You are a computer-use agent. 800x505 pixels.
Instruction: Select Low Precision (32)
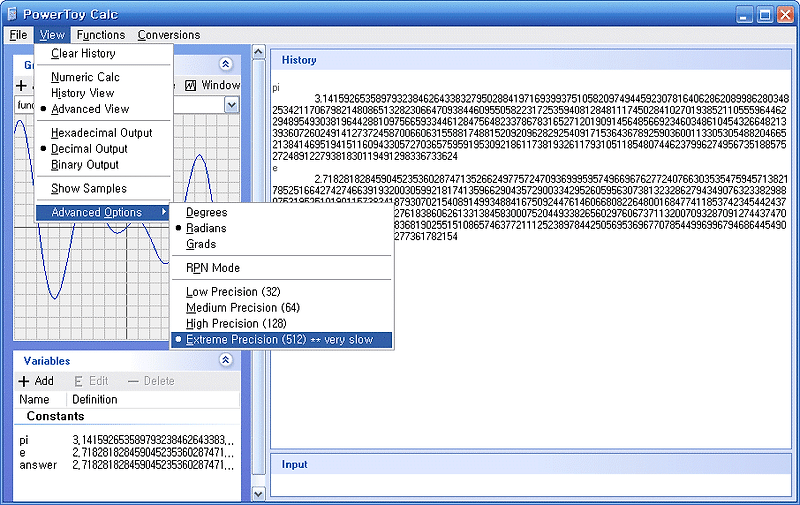[x=282, y=292]
